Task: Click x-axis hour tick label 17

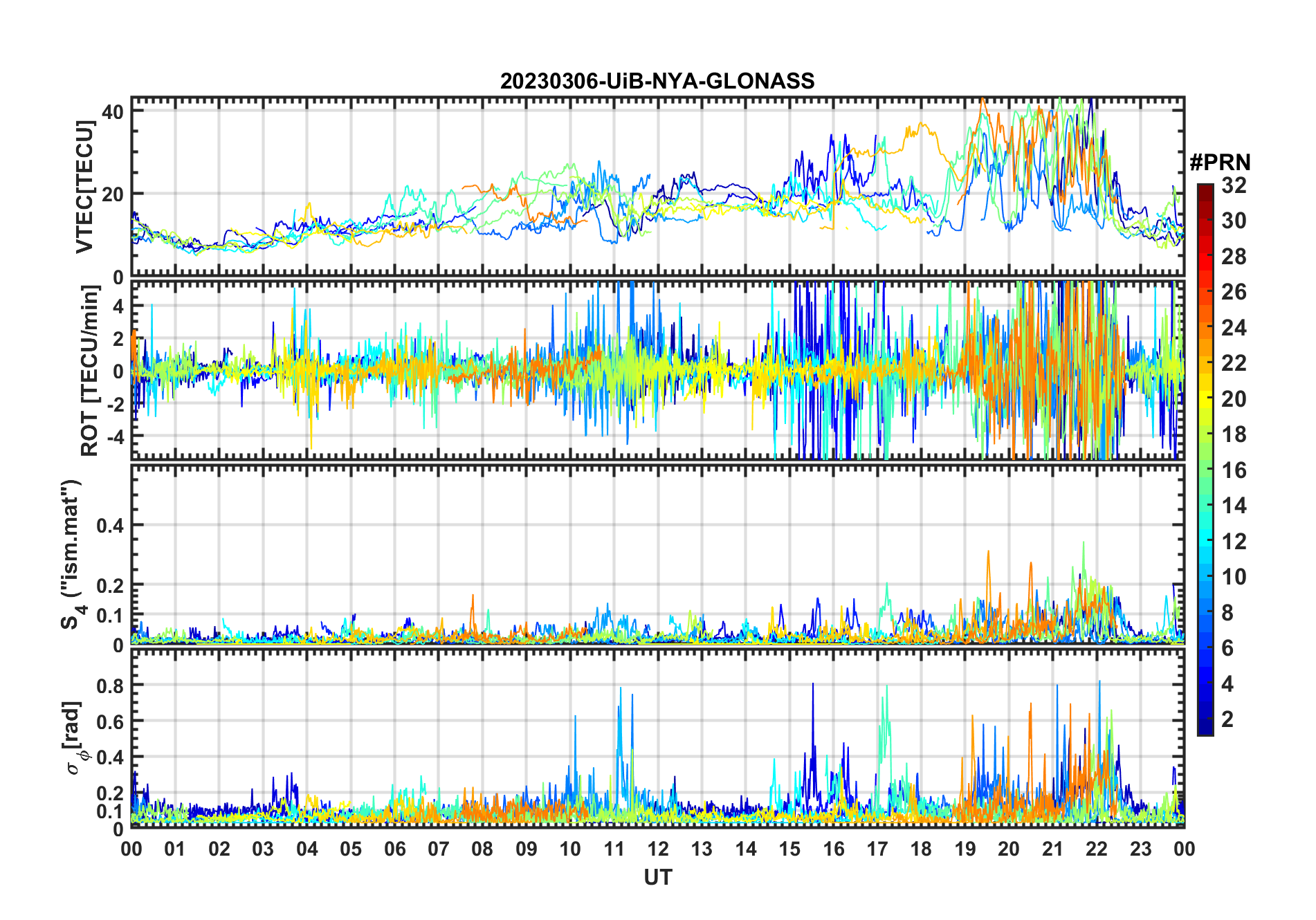Action: point(877,849)
